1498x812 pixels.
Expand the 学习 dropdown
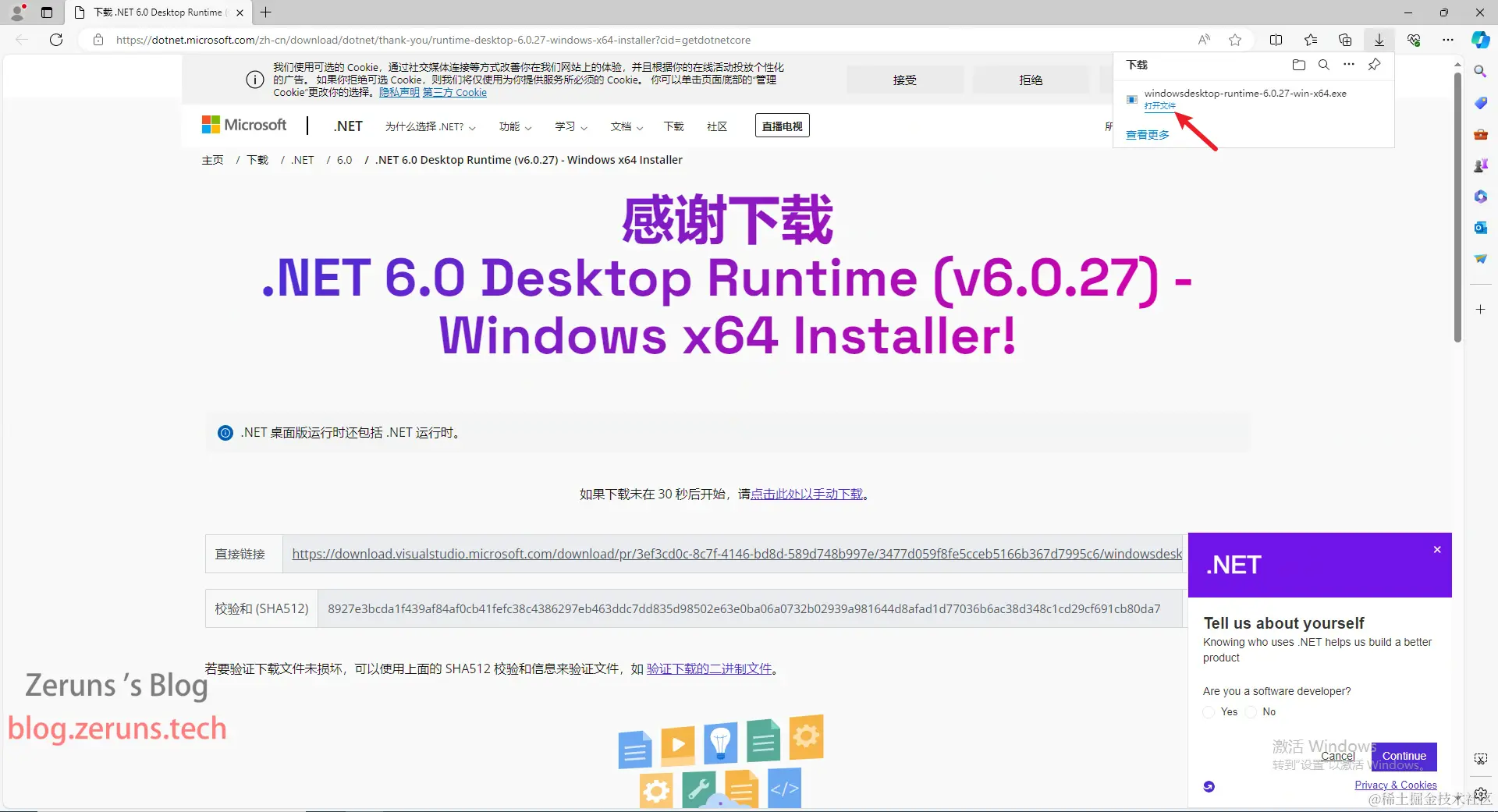(x=571, y=126)
